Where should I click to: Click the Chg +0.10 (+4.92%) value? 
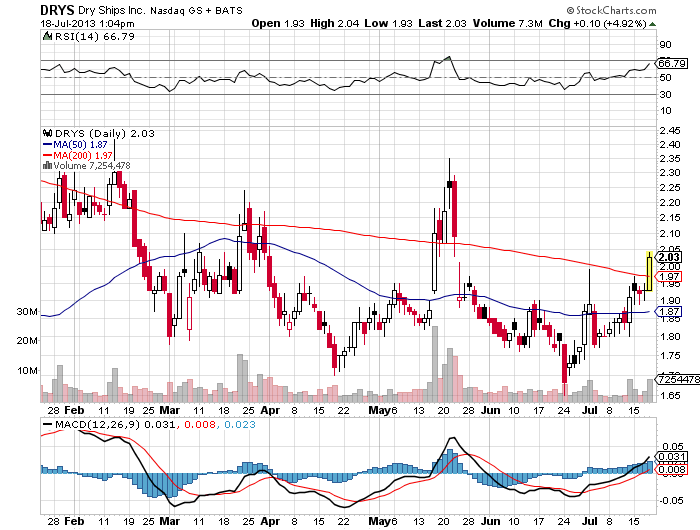click(597, 23)
